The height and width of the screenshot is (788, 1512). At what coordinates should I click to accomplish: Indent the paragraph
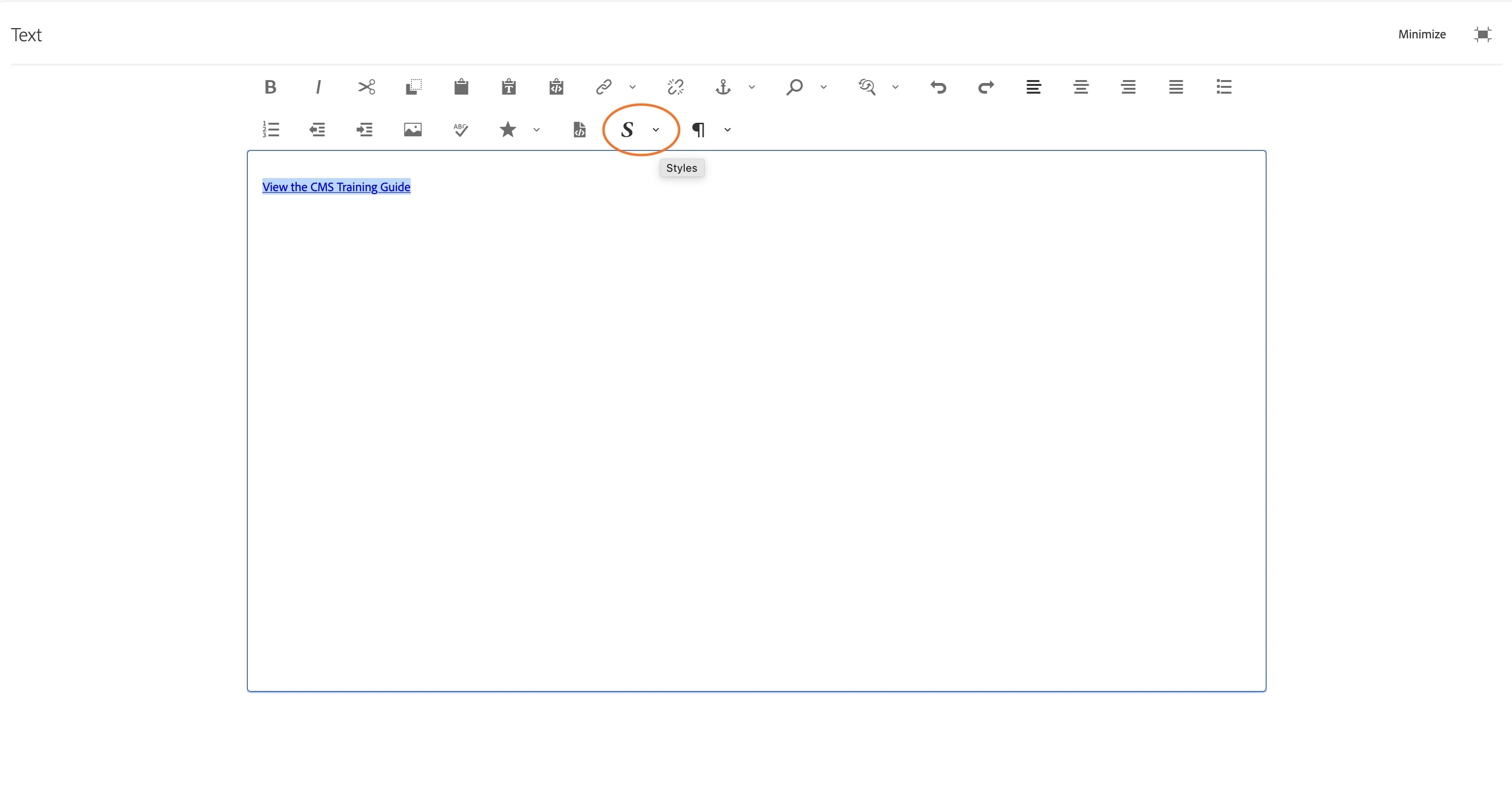click(365, 129)
